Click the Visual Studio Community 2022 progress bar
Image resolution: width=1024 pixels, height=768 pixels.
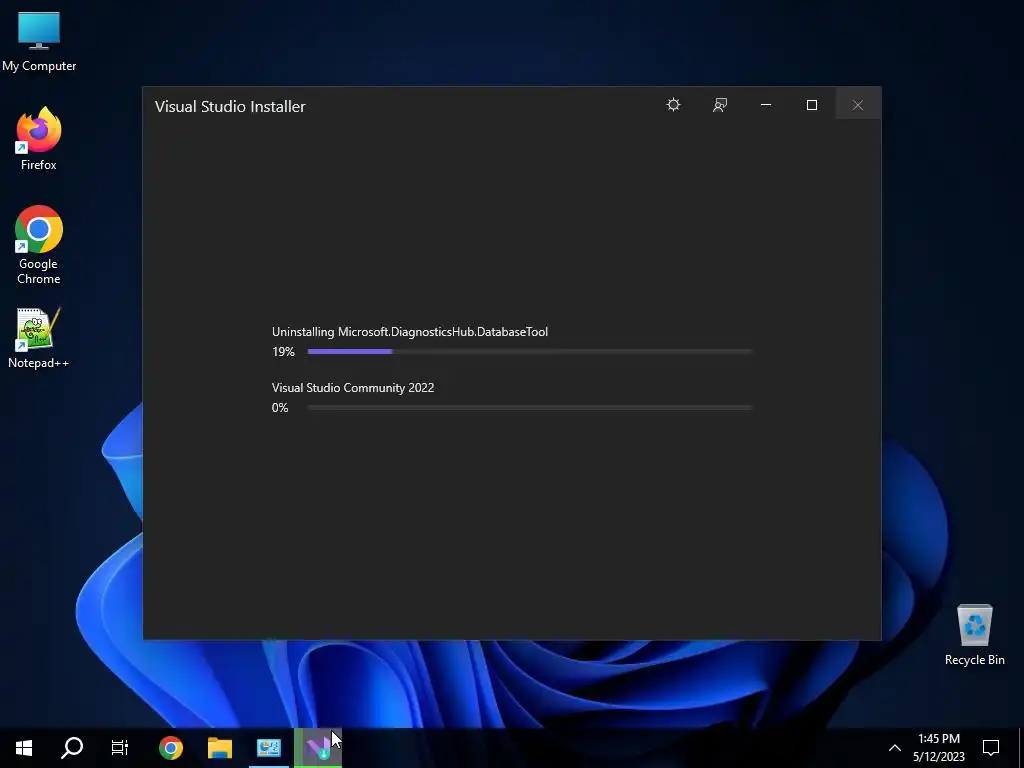[530, 408]
